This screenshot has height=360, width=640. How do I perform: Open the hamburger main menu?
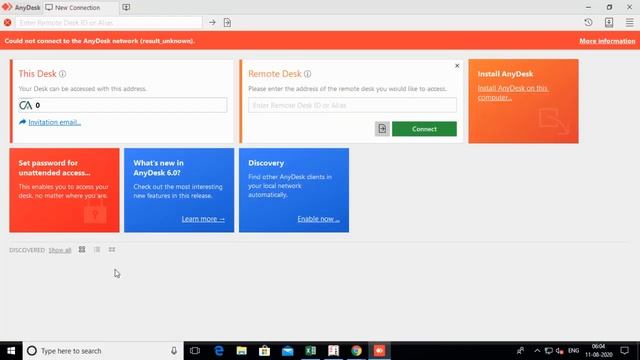coord(629,22)
